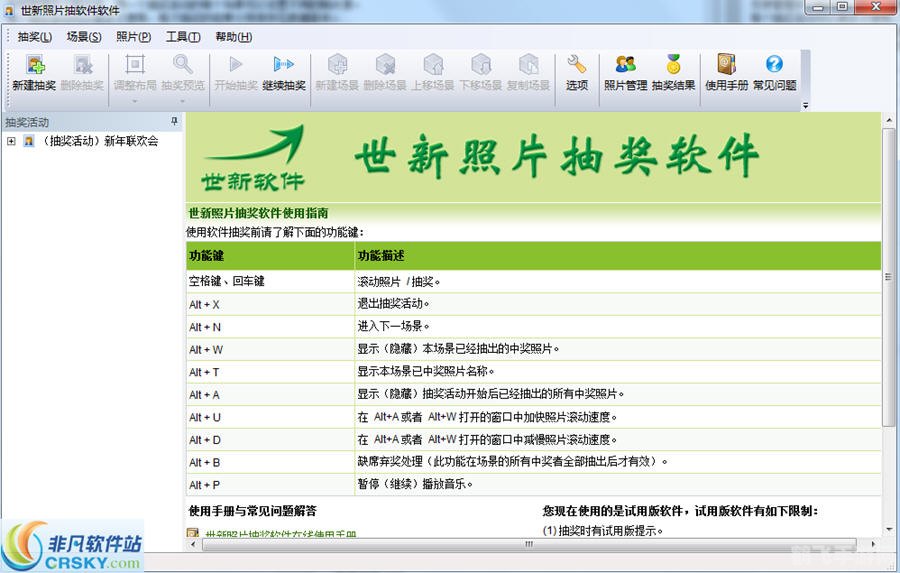Click the vertical scrollbar up arrow

pos(889,121)
